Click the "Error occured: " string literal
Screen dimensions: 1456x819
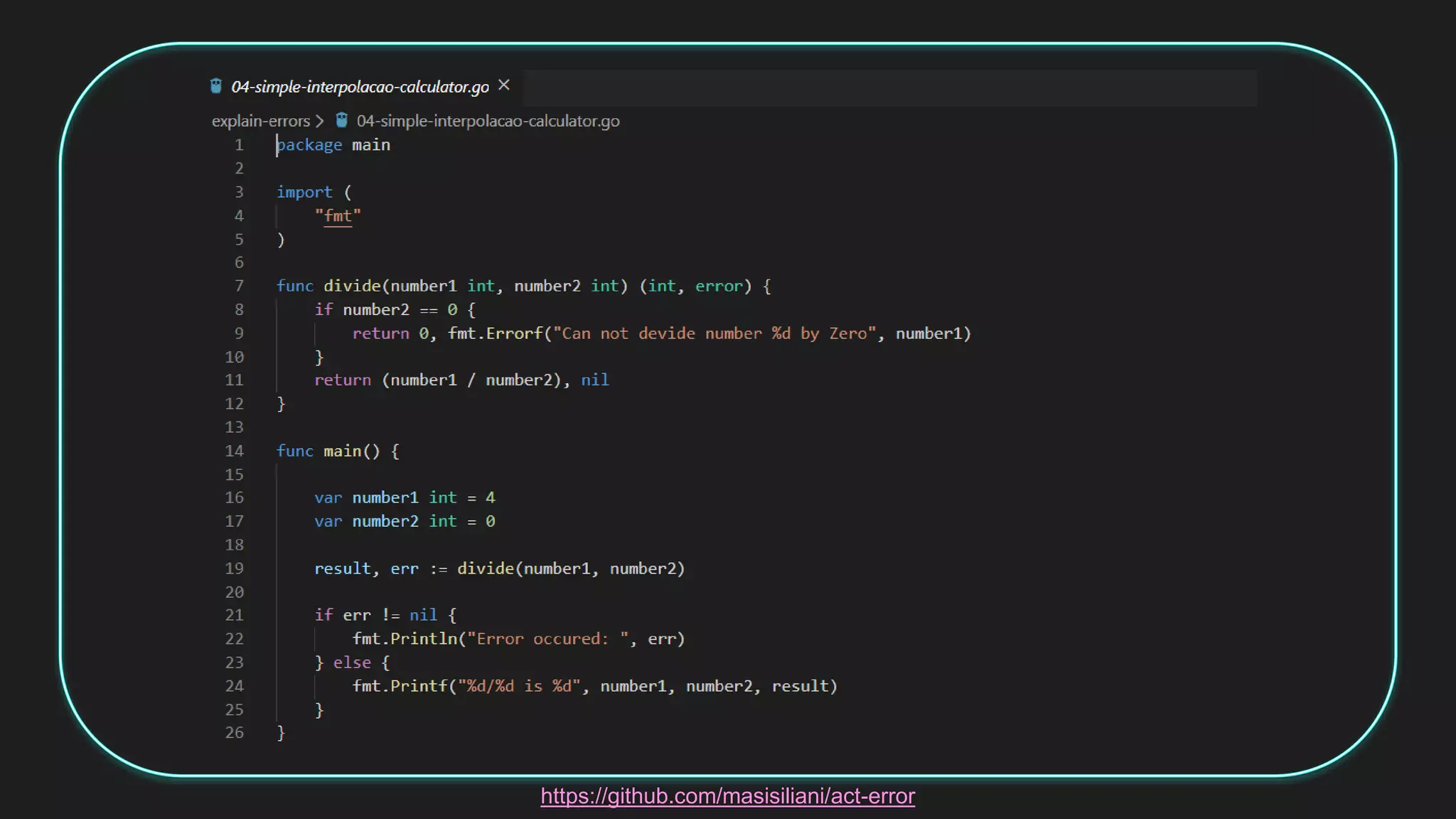coord(547,639)
